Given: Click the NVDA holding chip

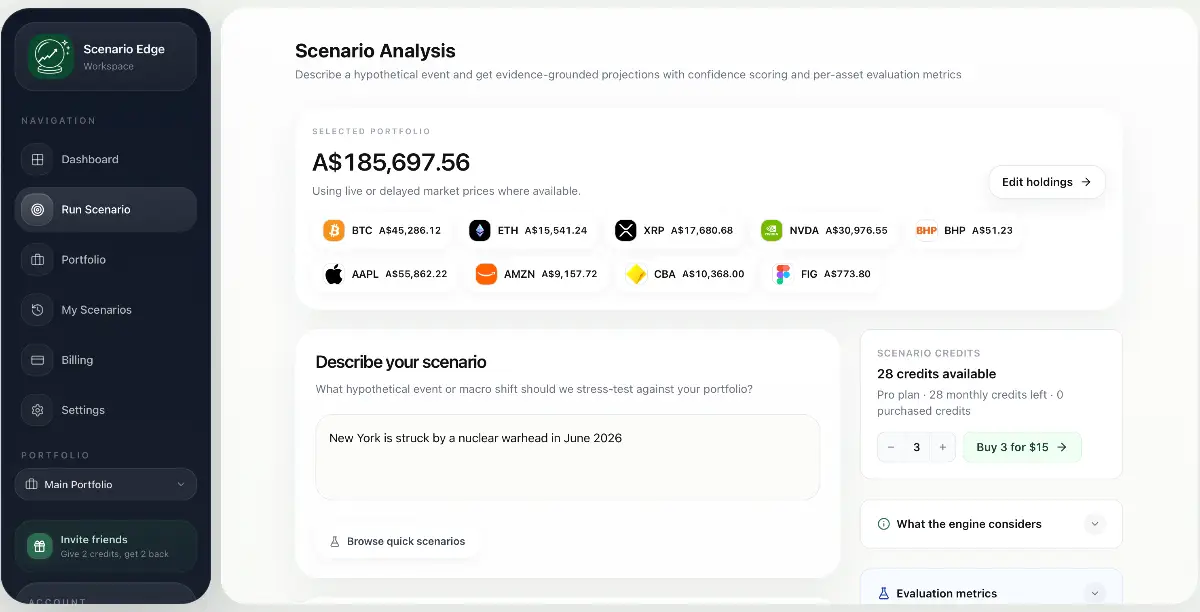Looking at the screenshot, I should point(825,230).
